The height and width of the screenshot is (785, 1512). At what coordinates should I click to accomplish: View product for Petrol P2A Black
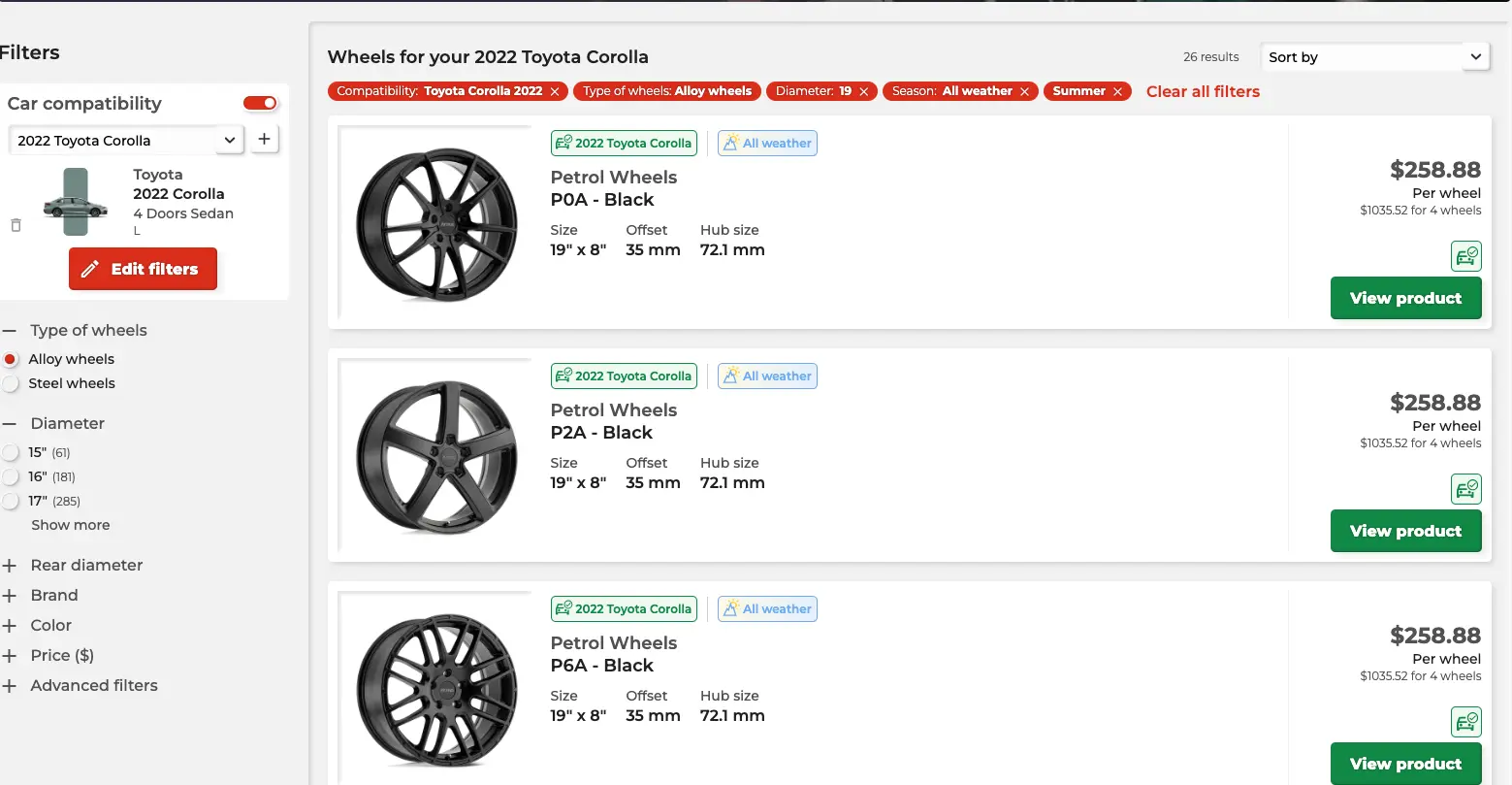point(1405,531)
